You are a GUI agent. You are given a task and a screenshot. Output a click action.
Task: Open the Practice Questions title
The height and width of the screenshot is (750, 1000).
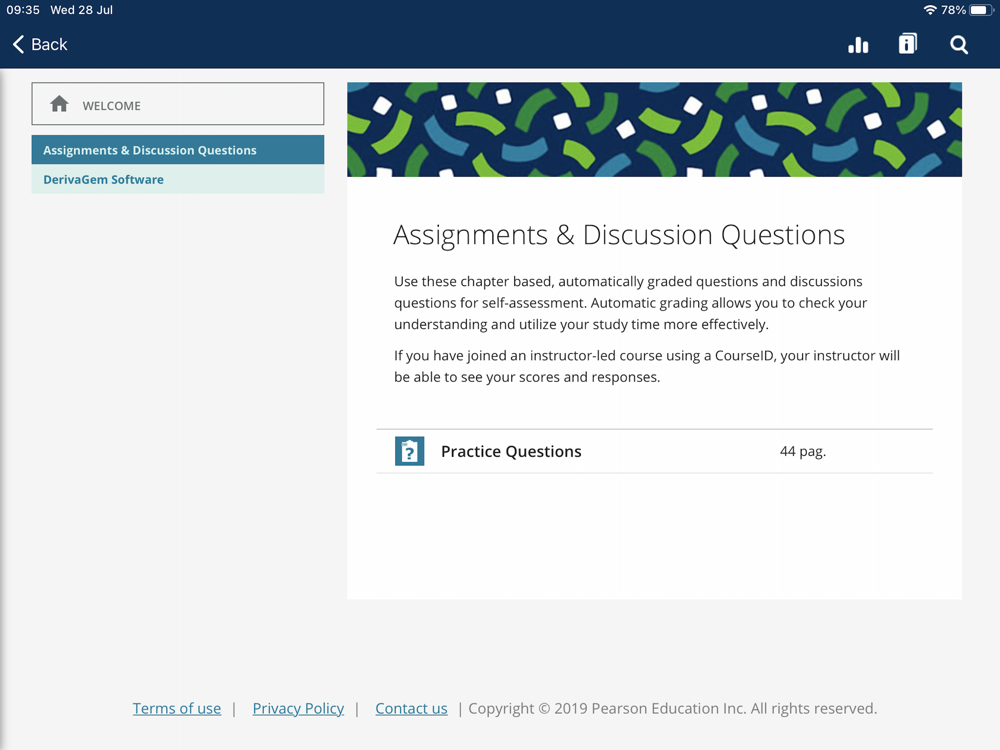click(x=511, y=451)
